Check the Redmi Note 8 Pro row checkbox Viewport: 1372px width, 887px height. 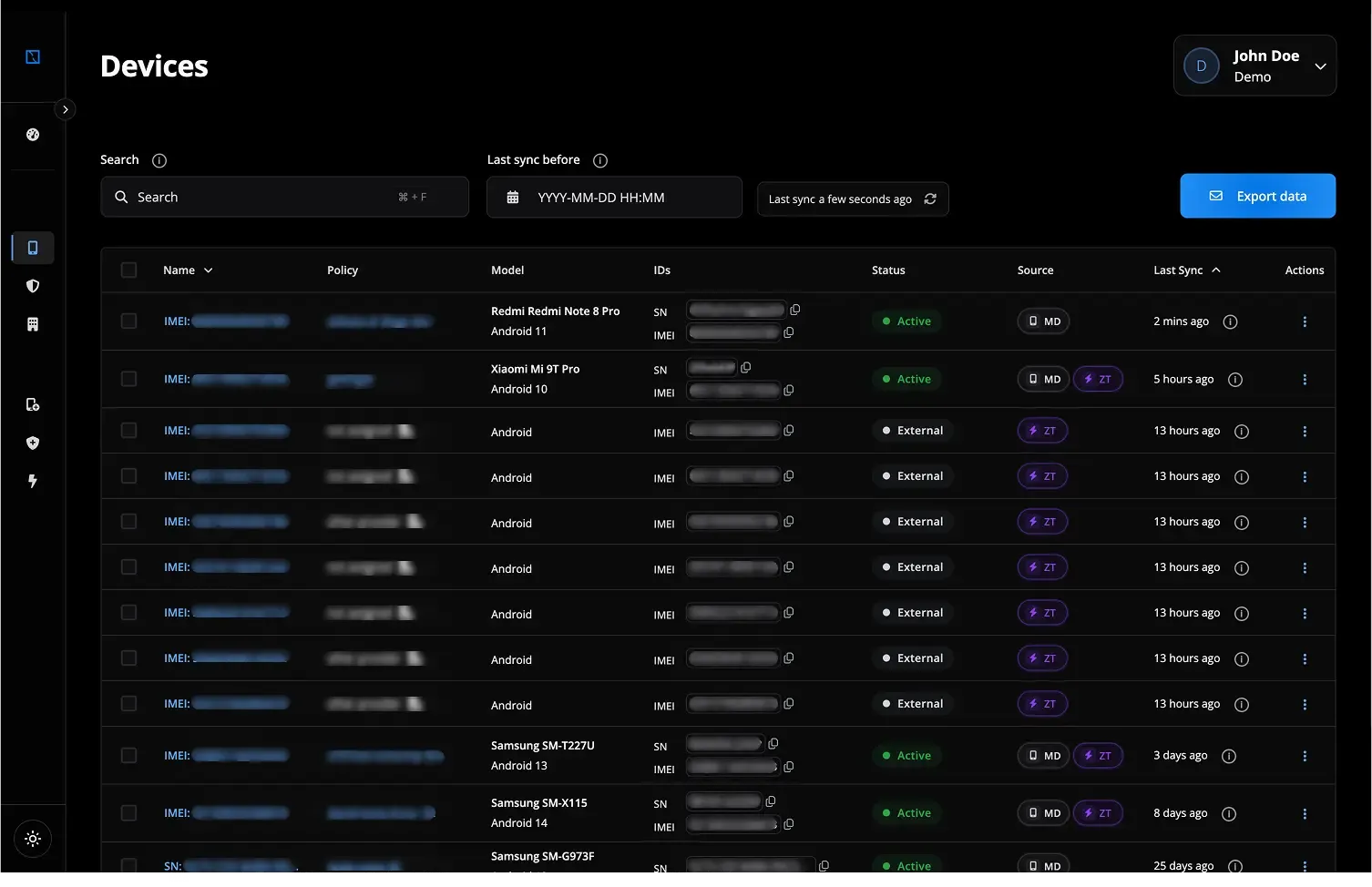coord(128,321)
